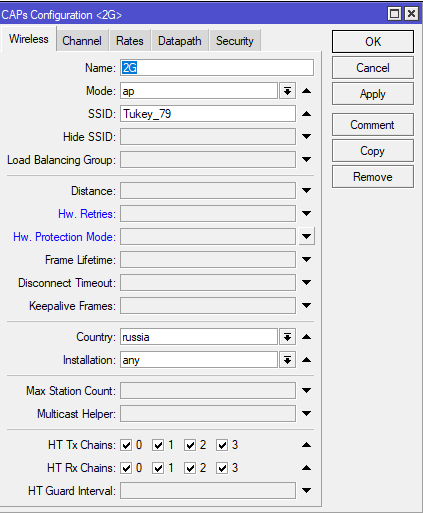This screenshot has width=423, height=513.
Task: Maximize the CAPs Configuration window
Action: tap(395, 14)
